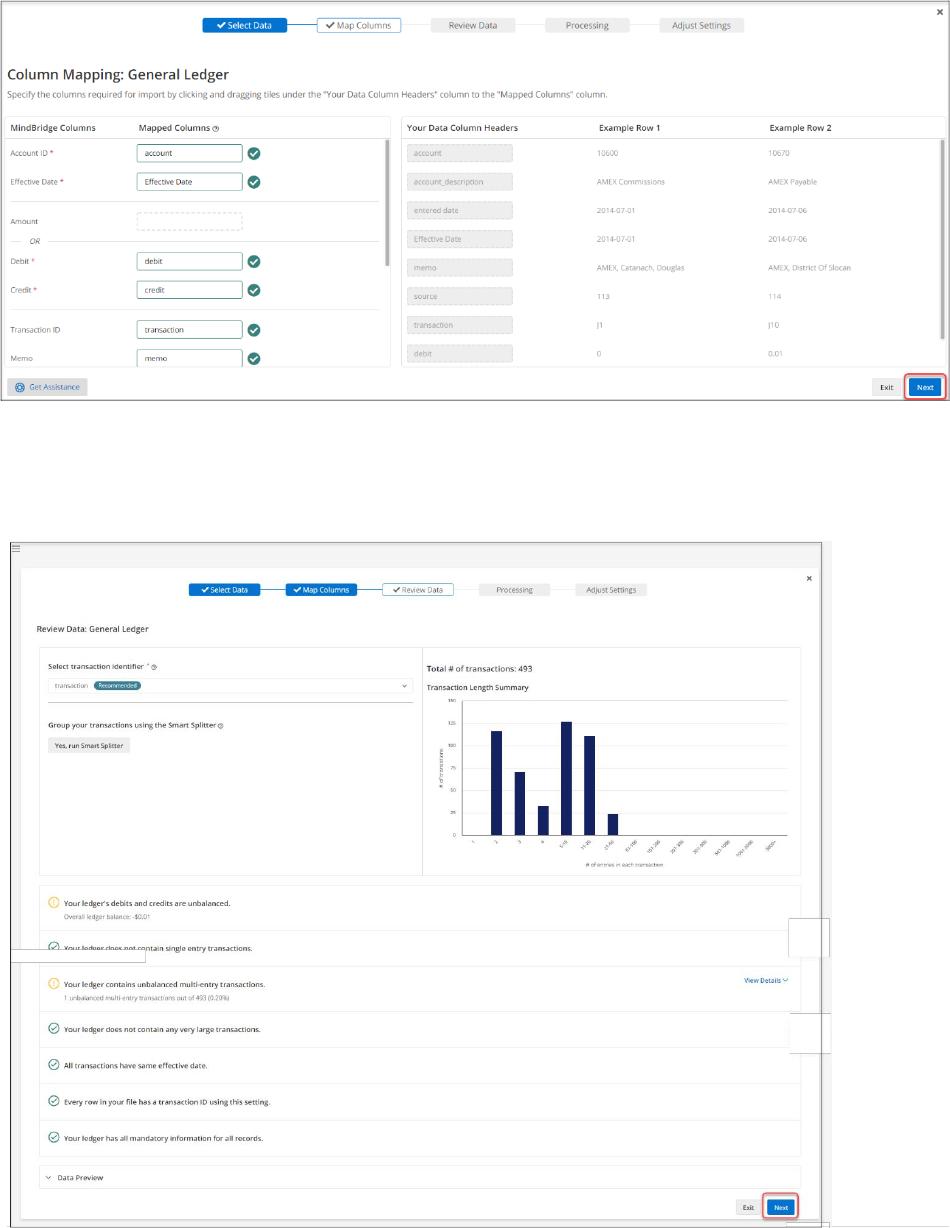
Task: Click the help icon beside Mapped Columns
Action: coord(216,128)
